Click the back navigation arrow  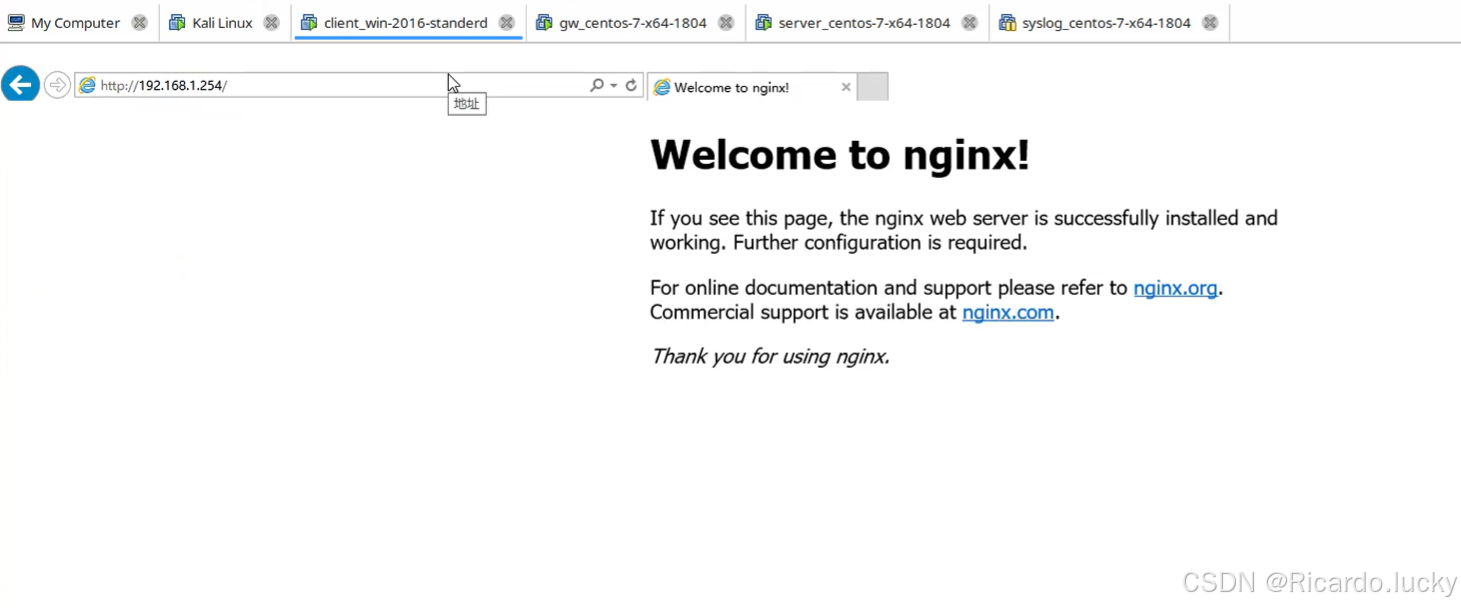point(20,84)
